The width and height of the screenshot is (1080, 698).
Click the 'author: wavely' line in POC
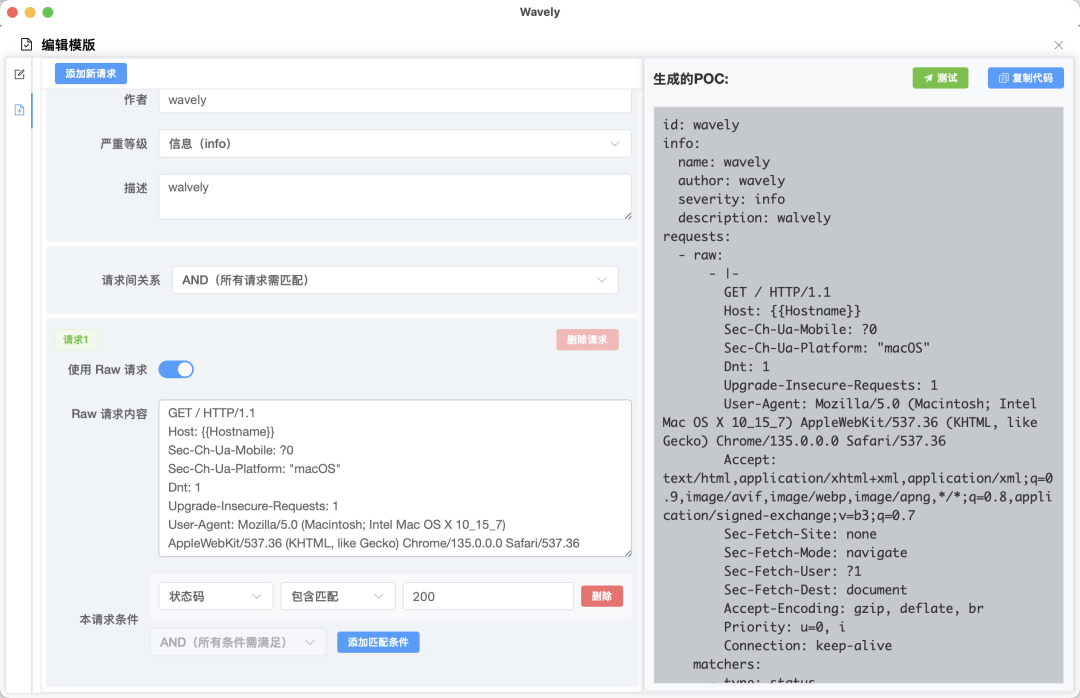pyautogui.click(x=731, y=181)
